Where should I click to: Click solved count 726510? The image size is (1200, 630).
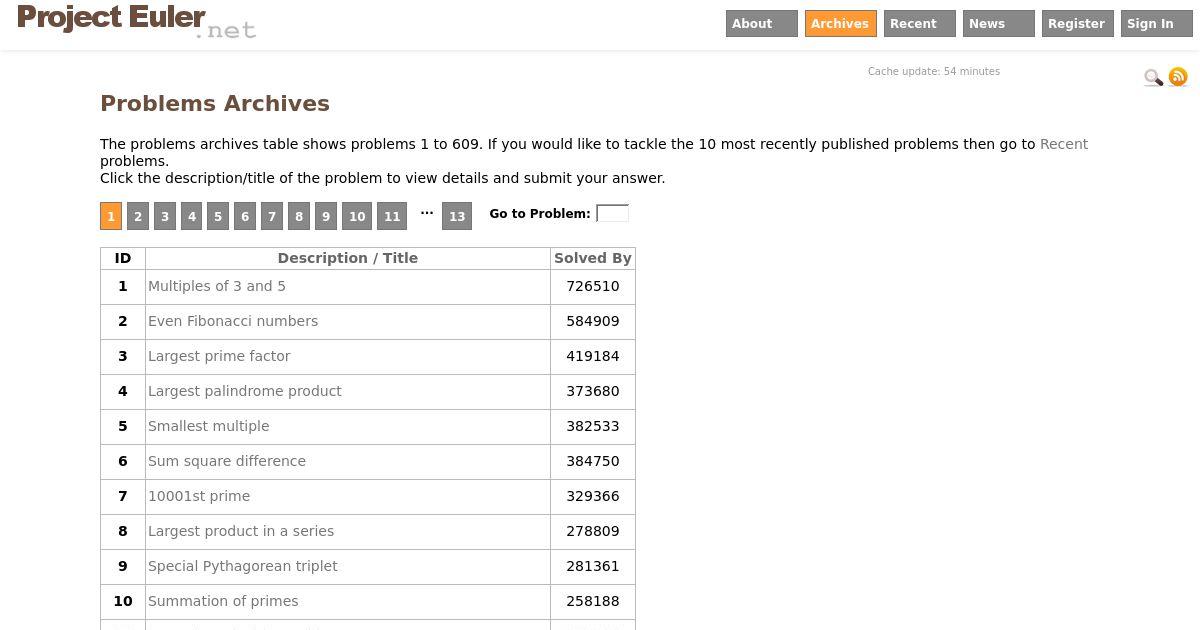pyautogui.click(x=593, y=286)
